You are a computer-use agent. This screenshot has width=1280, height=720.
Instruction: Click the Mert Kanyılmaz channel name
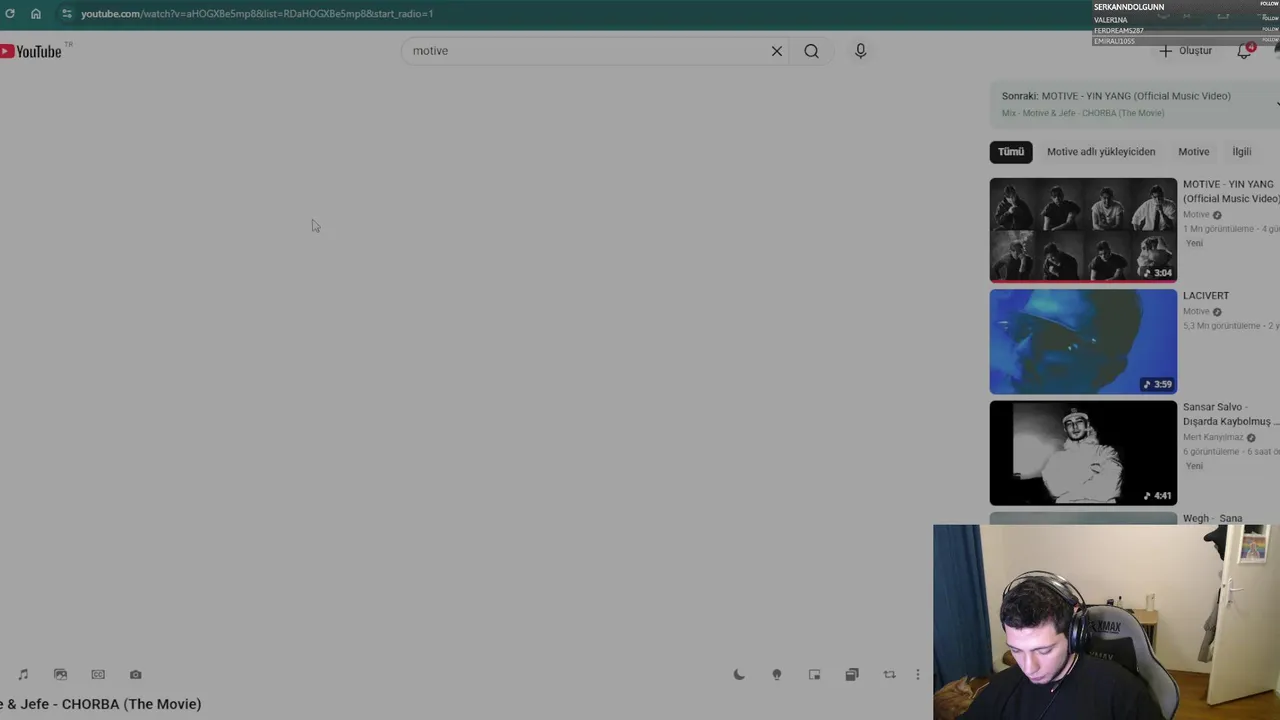pyautogui.click(x=1213, y=437)
